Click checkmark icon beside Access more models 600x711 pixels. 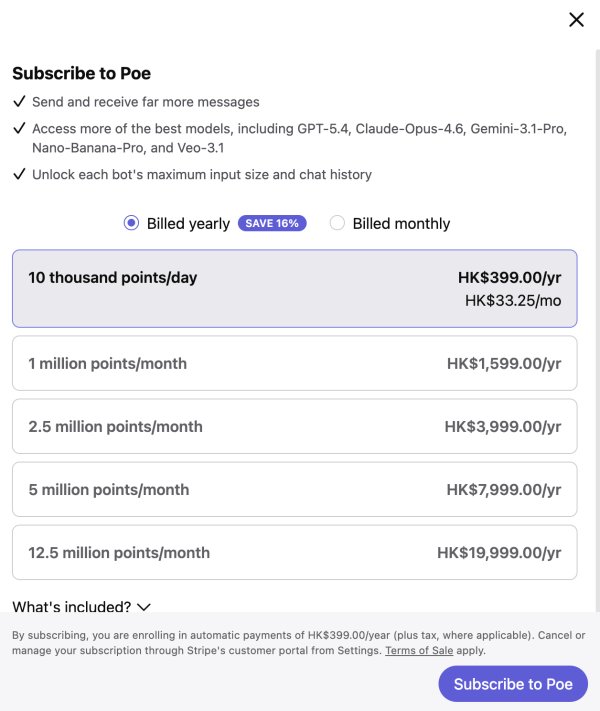click(19, 129)
